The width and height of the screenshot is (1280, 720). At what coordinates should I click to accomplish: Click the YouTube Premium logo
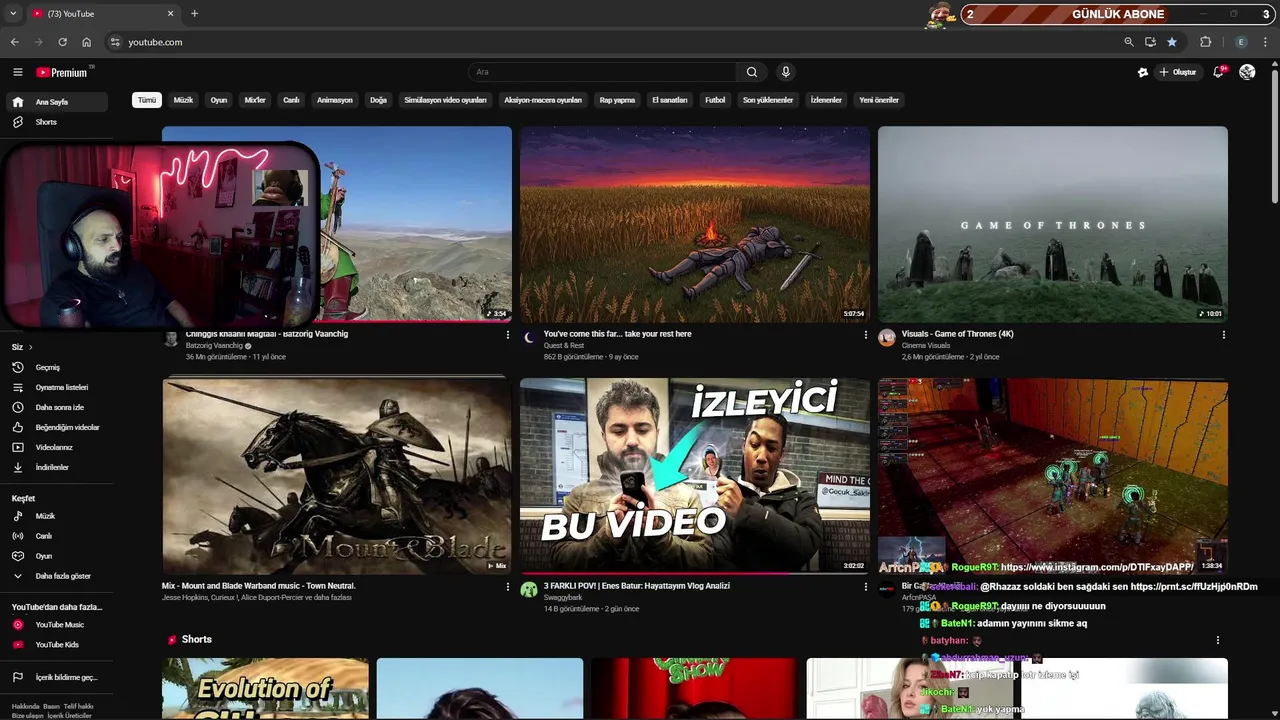(x=64, y=72)
